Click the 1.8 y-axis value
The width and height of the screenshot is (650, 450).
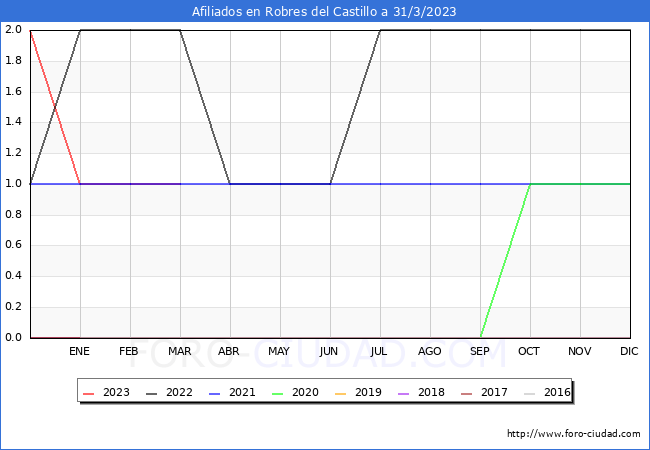coord(13,60)
